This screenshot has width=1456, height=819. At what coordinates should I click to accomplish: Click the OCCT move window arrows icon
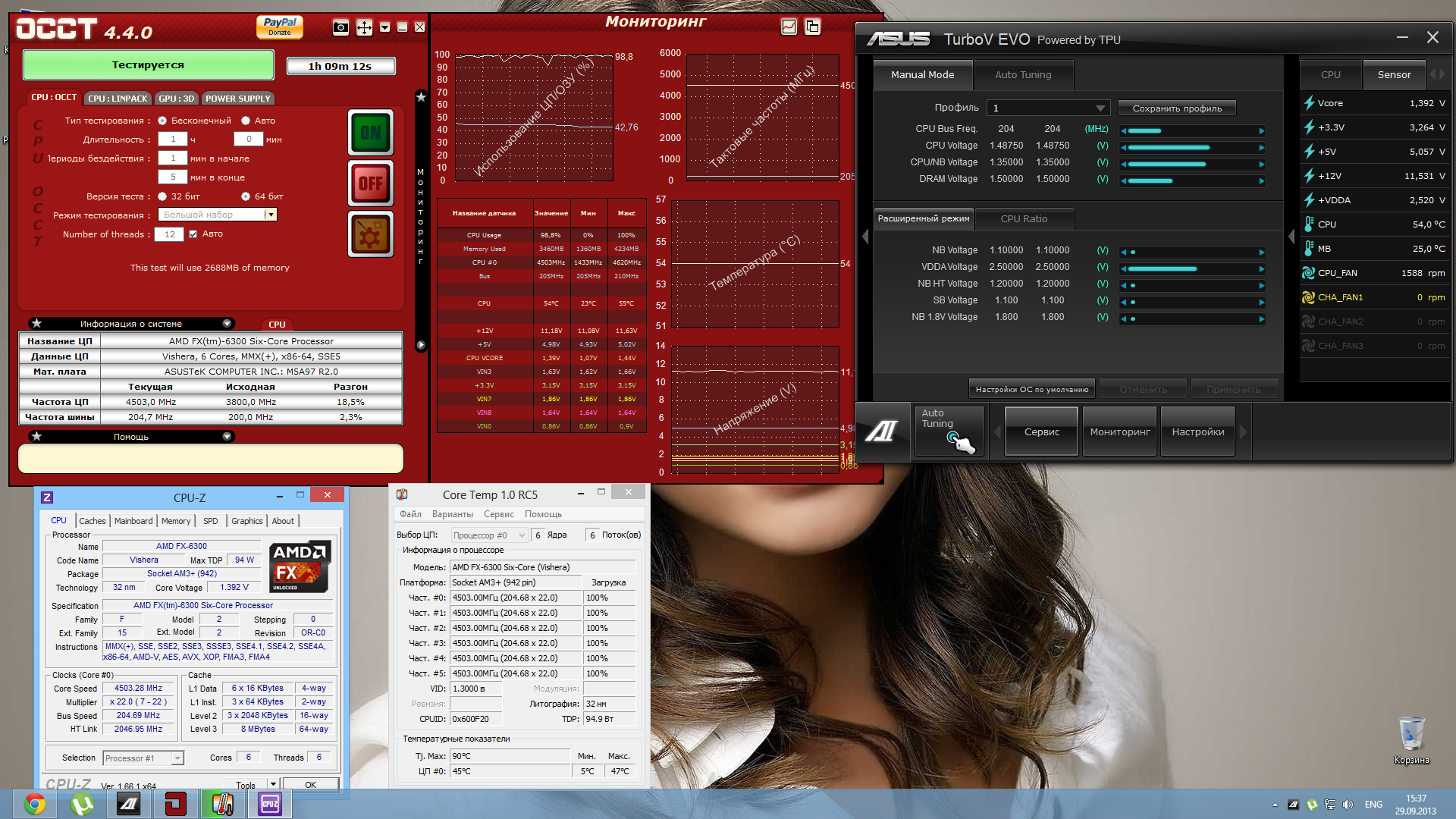pos(364,28)
